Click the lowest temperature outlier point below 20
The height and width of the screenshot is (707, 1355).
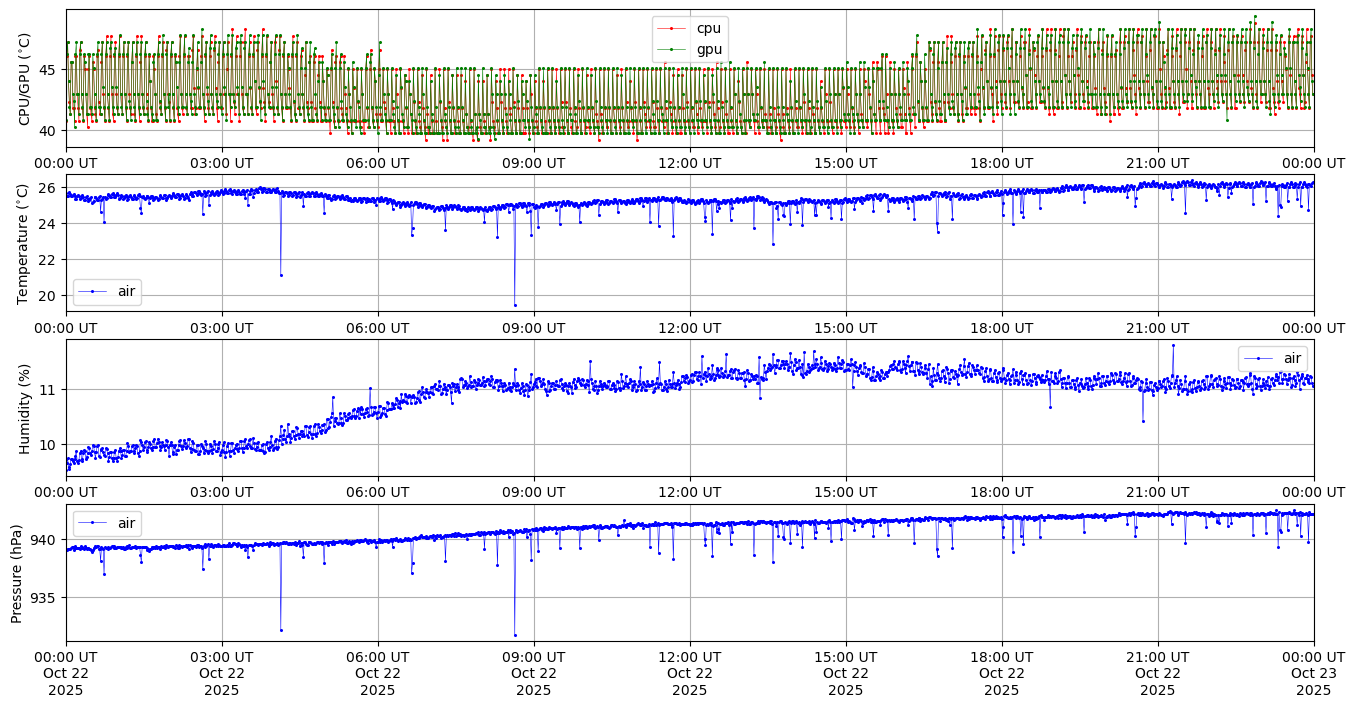coord(515,305)
